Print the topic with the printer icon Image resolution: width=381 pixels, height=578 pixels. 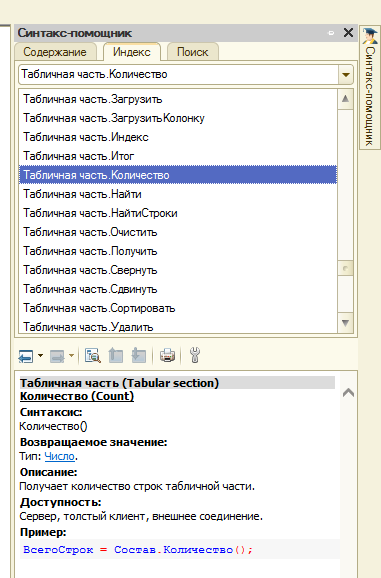(x=167, y=356)
